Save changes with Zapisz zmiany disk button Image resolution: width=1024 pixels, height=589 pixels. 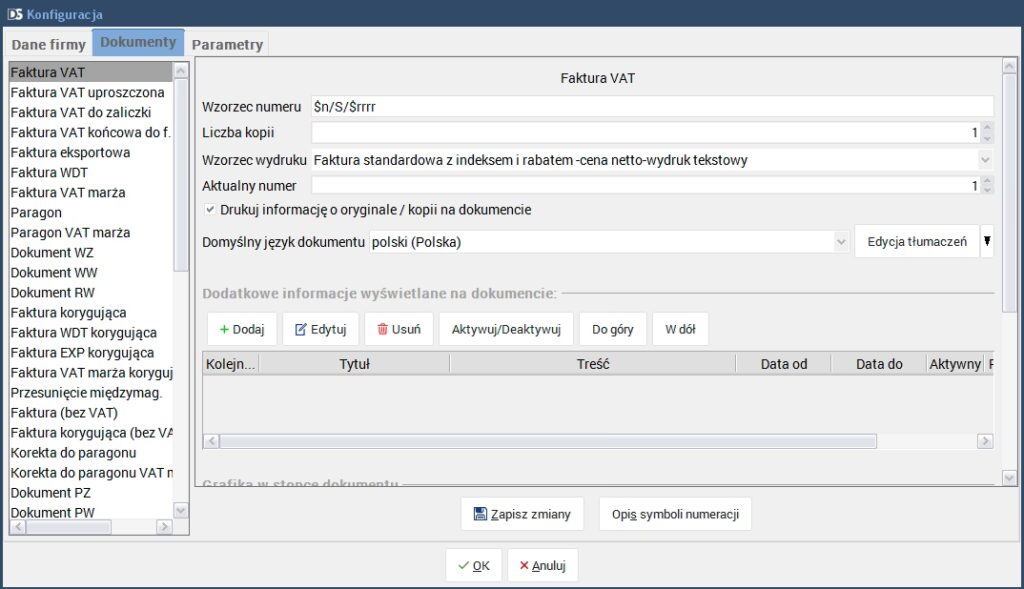tap(522, 514)
